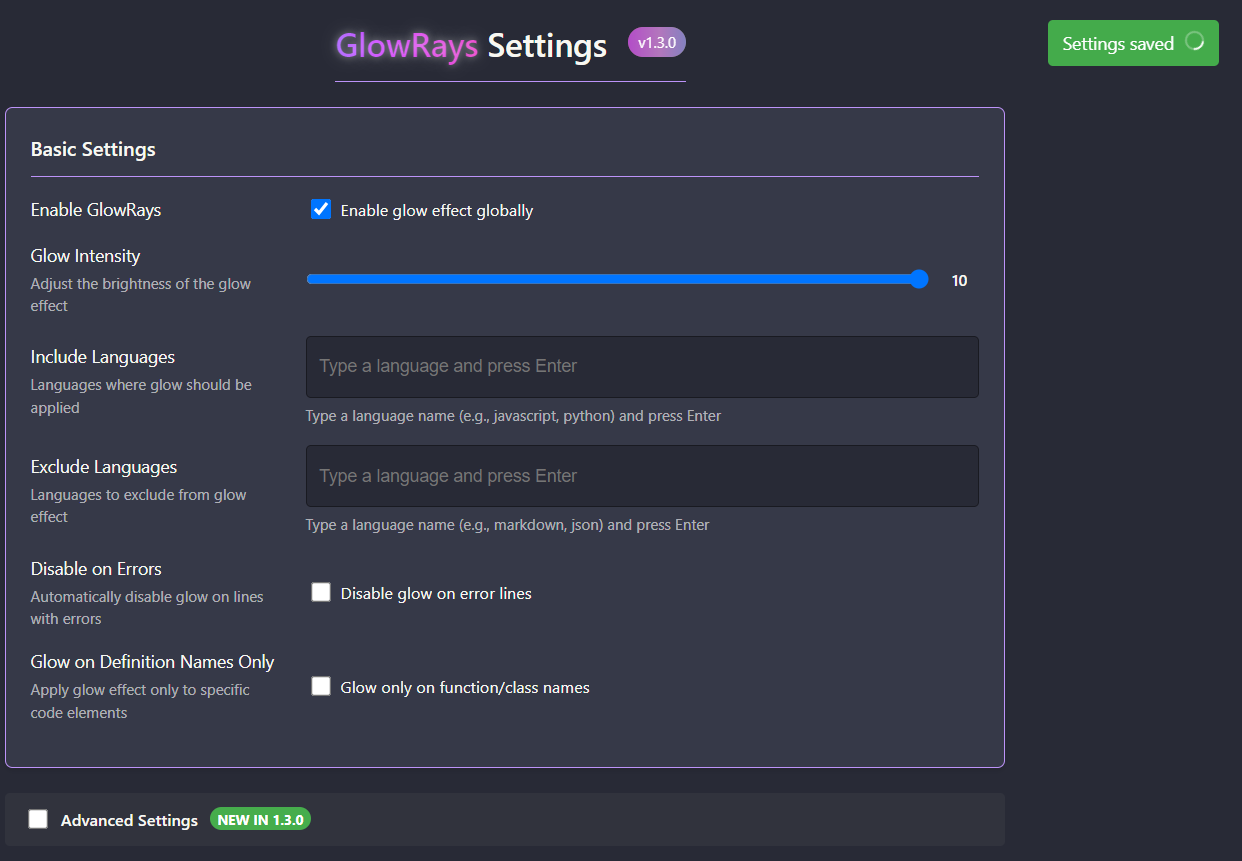1242x861 pixels.
Task: Click 'Languages where glow should be applied' description
Action: point(141,396)
